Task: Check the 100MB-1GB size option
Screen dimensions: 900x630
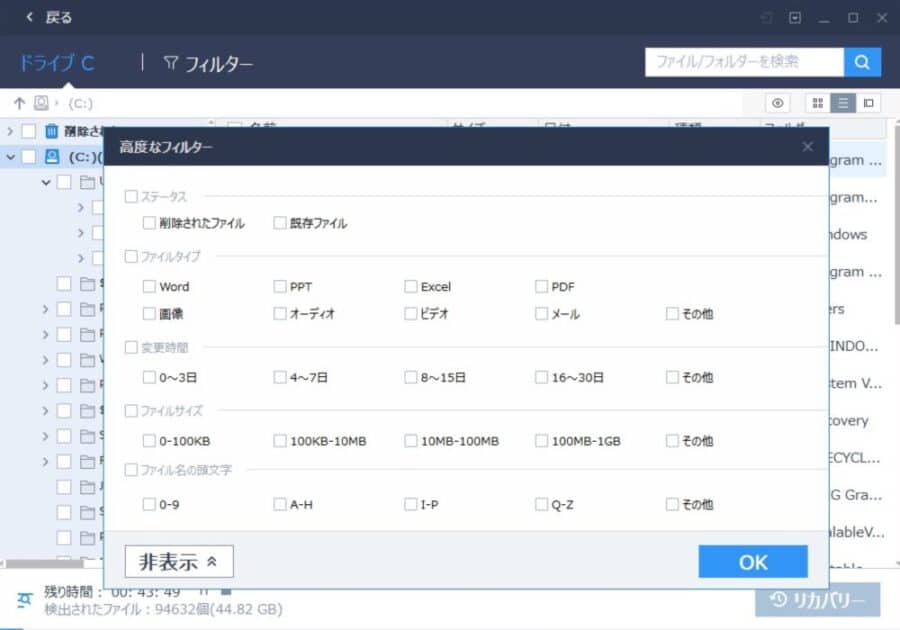Action: [x=541, y=441]
